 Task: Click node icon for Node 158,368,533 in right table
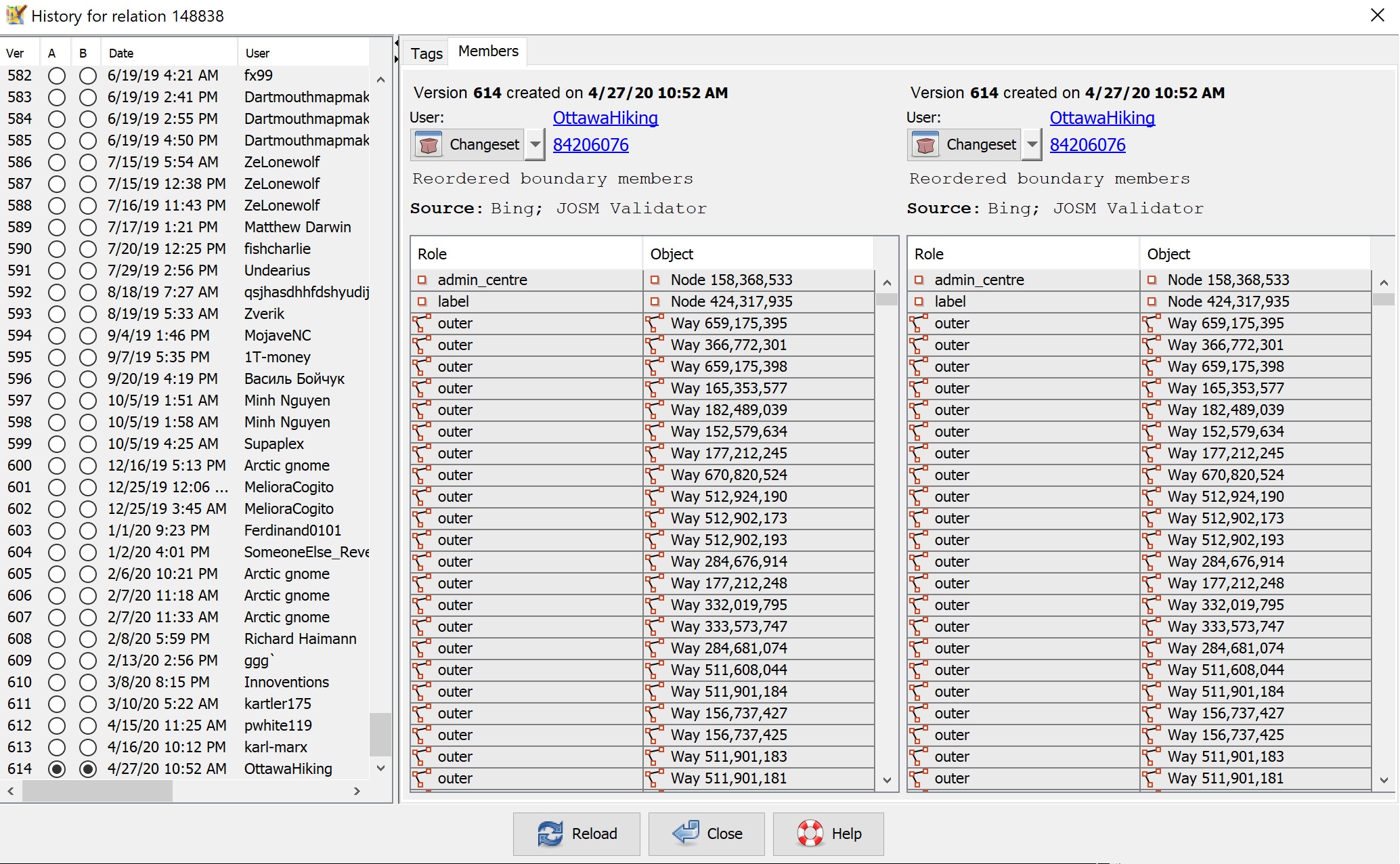tap(1152, 280)
